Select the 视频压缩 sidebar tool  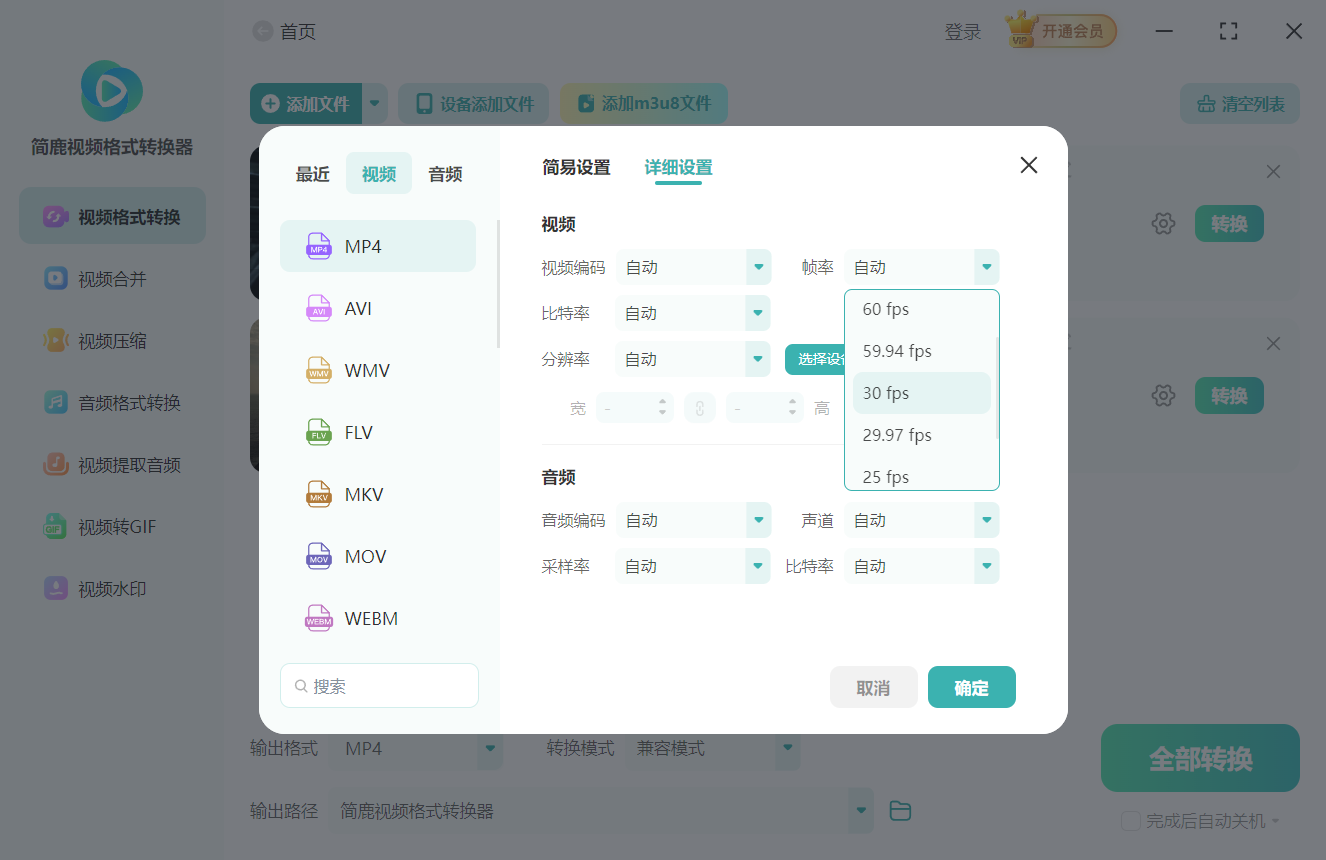point(111,340)
